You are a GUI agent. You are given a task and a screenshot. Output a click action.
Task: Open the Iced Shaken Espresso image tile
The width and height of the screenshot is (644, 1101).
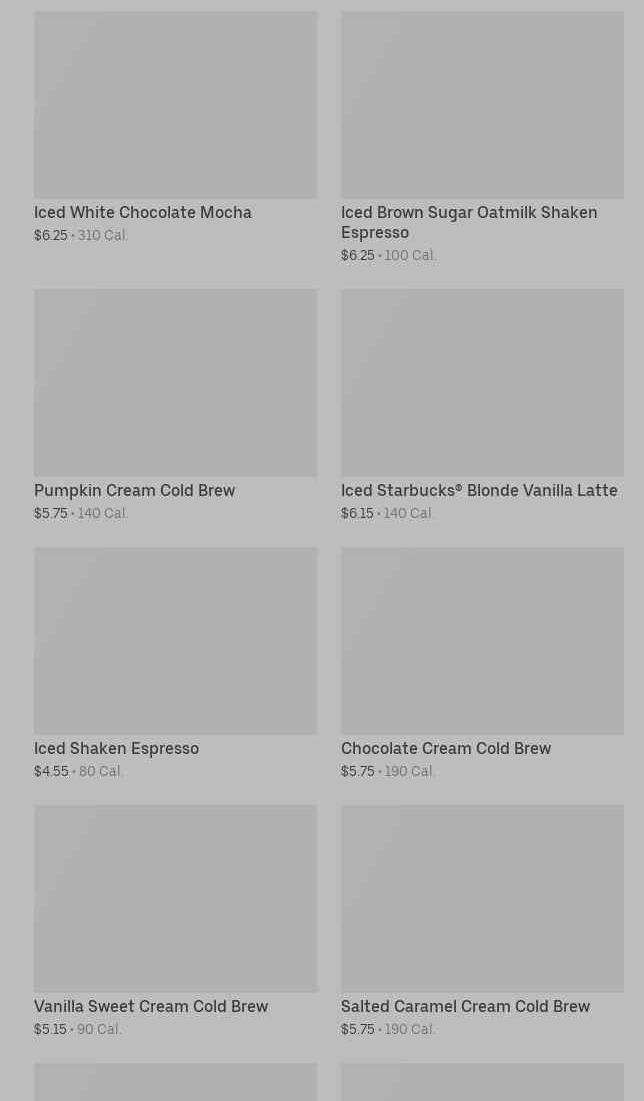(x=175, y=641)
